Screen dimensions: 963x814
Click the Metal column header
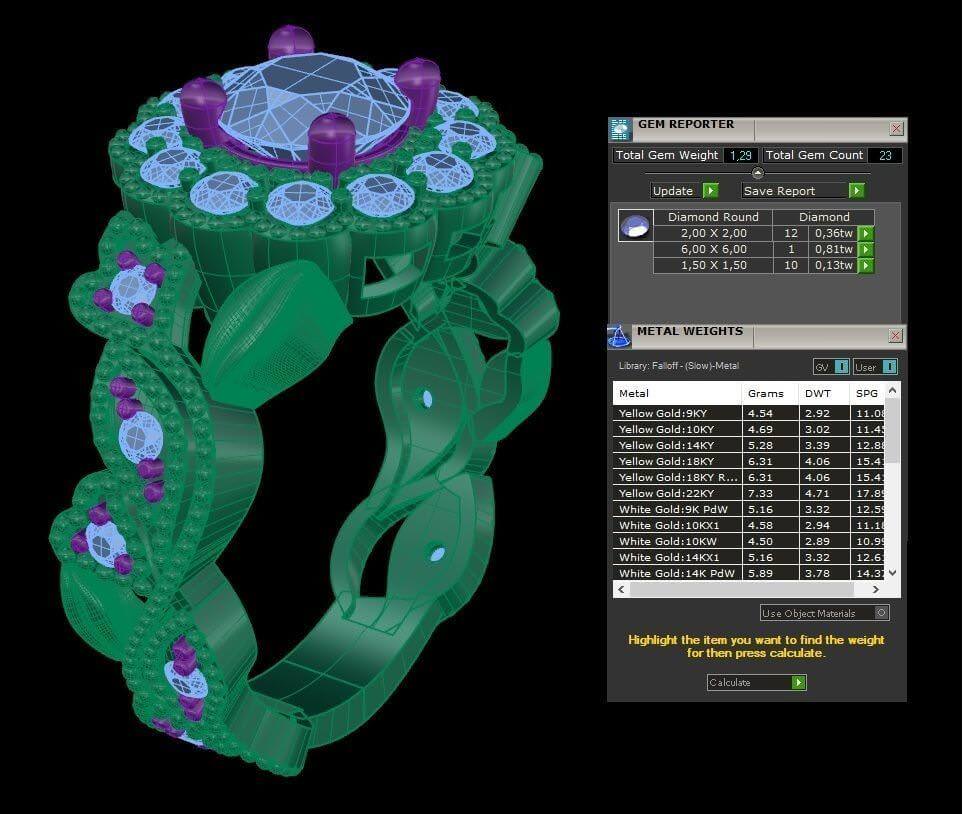pyautogui.click(x=676, y=393)
